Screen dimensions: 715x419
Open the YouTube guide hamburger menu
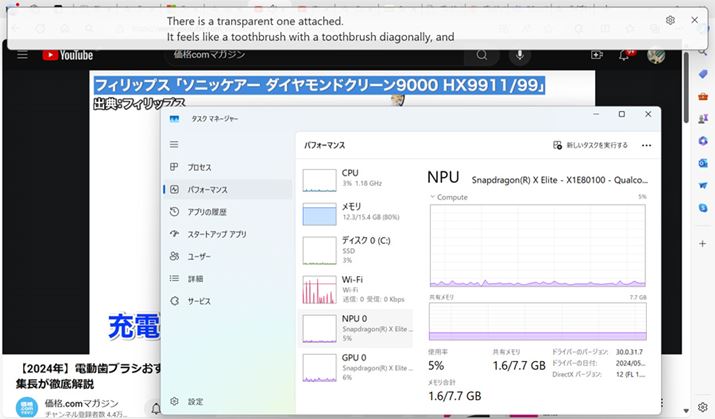click(23, 55)
